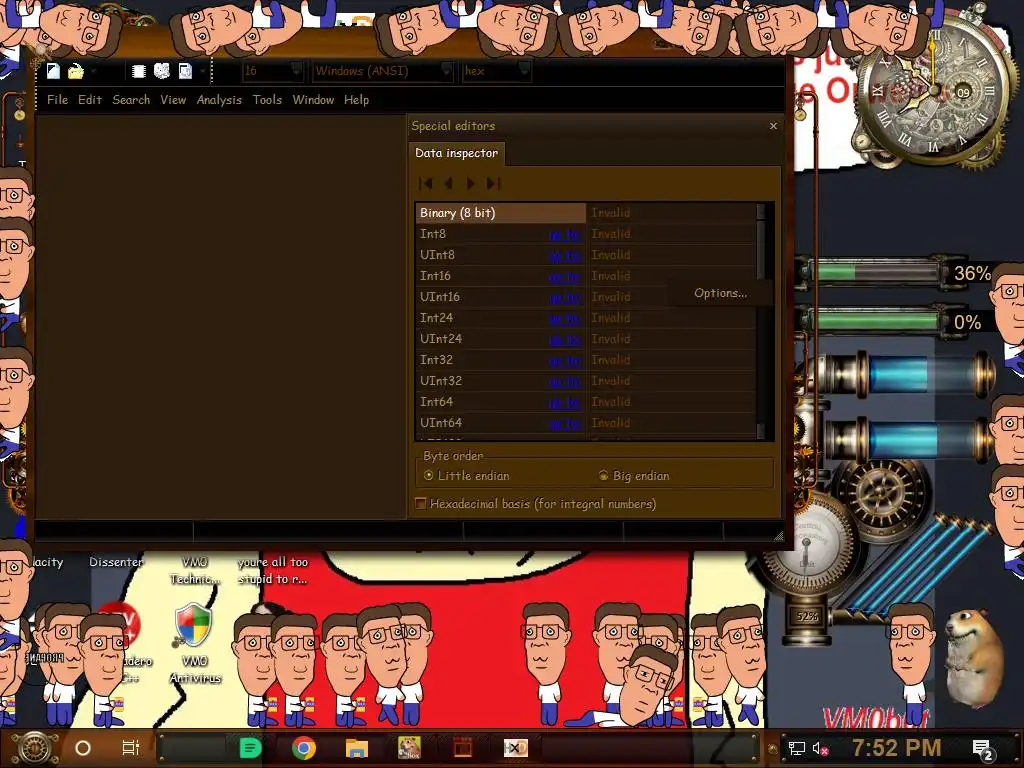Go to next byte in Data inspector
Image resolution: width=1024 pixels, height=768 pixels.
coord(471,184)
